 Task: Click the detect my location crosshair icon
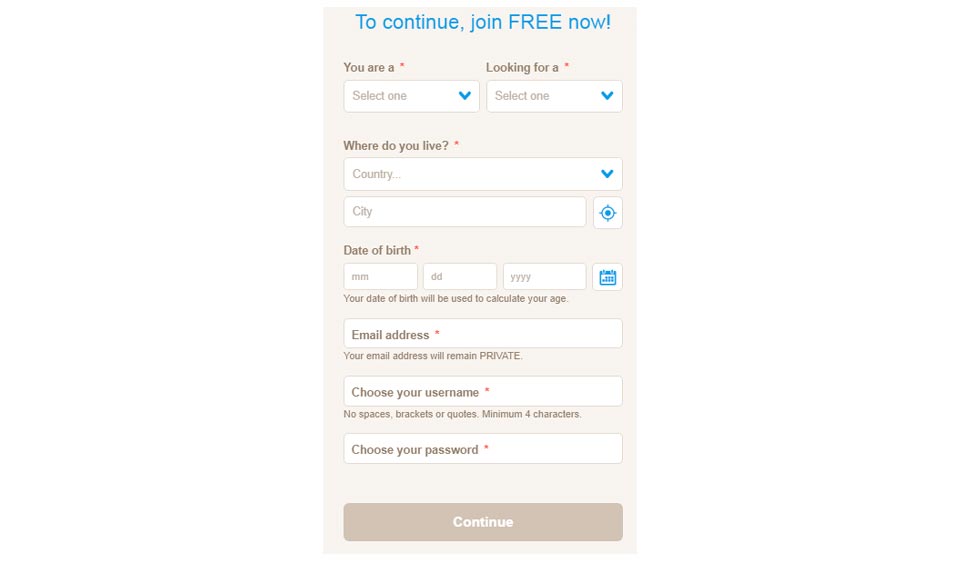point(607,212)
